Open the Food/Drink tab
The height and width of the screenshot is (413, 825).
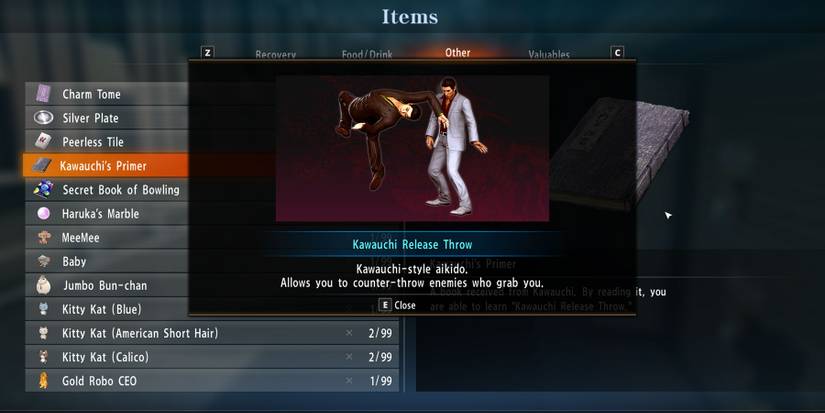coord(367,54)
